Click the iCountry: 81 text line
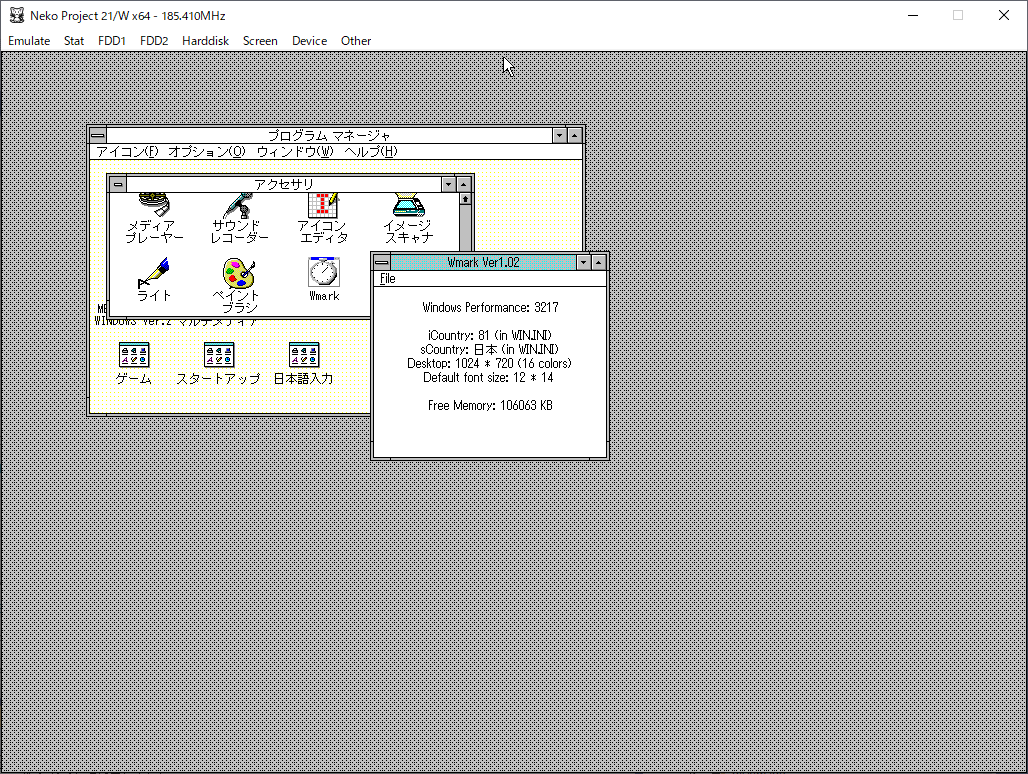The height and width of the screenshot is (774, 1028). tap(490, 336)
